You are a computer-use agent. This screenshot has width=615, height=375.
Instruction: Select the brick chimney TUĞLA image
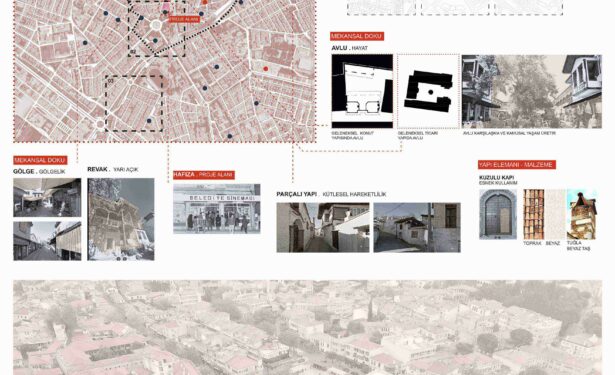582,214
